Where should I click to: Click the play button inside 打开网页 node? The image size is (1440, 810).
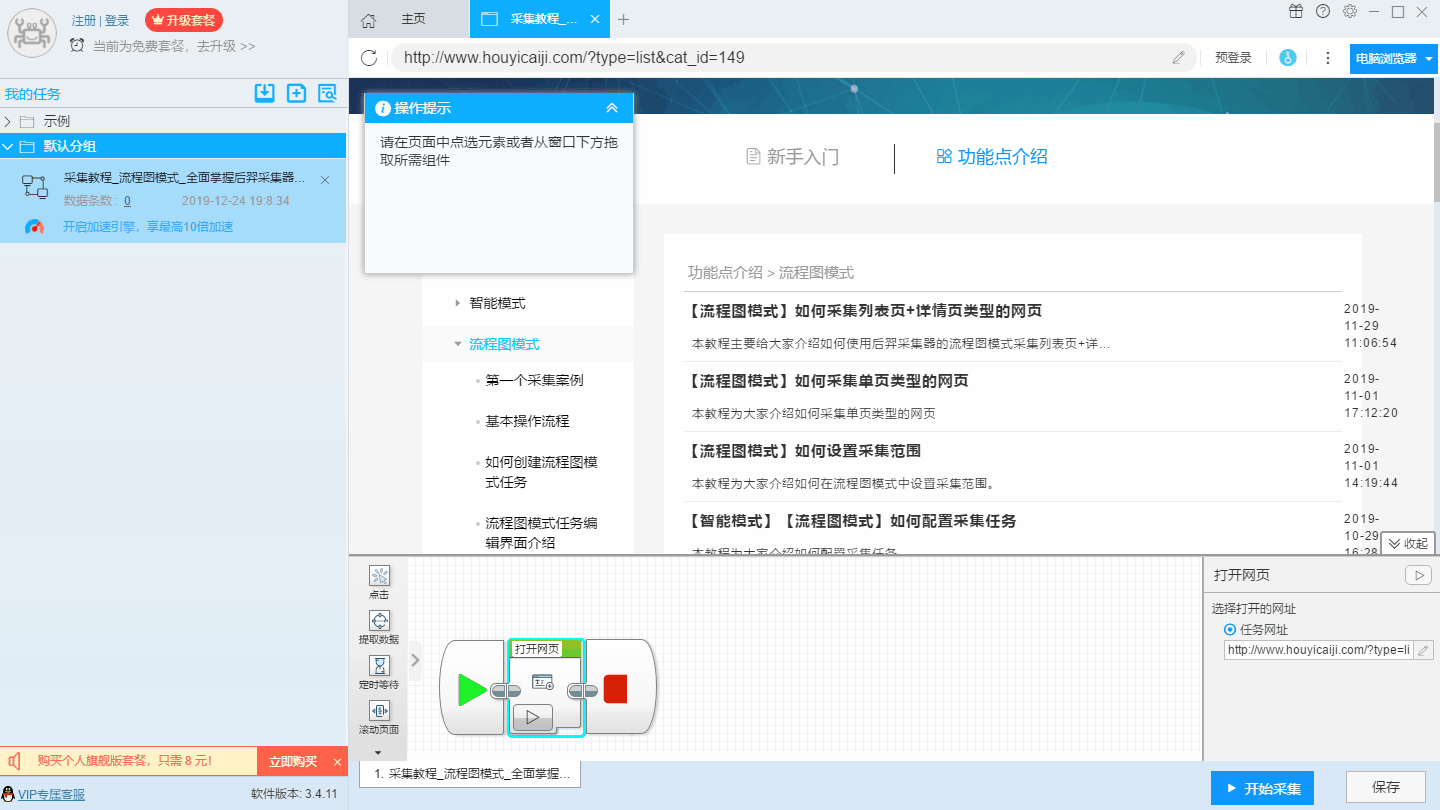(532, 716)
